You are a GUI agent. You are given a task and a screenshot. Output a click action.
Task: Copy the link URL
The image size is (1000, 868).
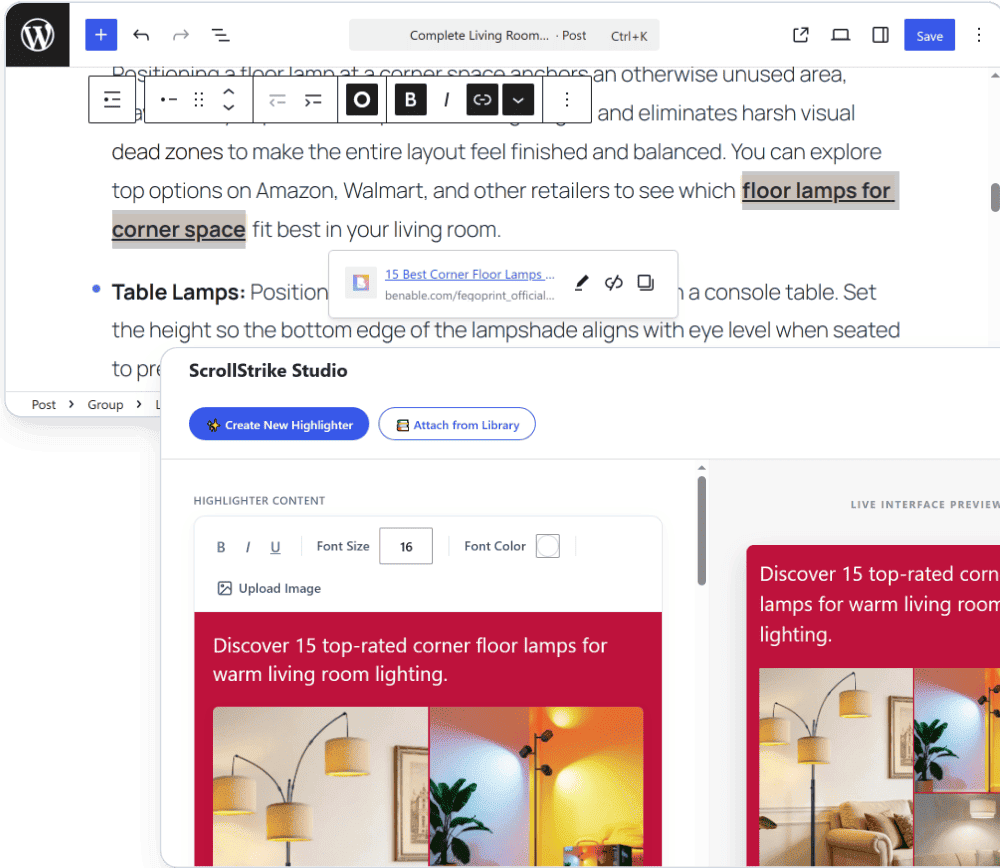tap(646, 283)
